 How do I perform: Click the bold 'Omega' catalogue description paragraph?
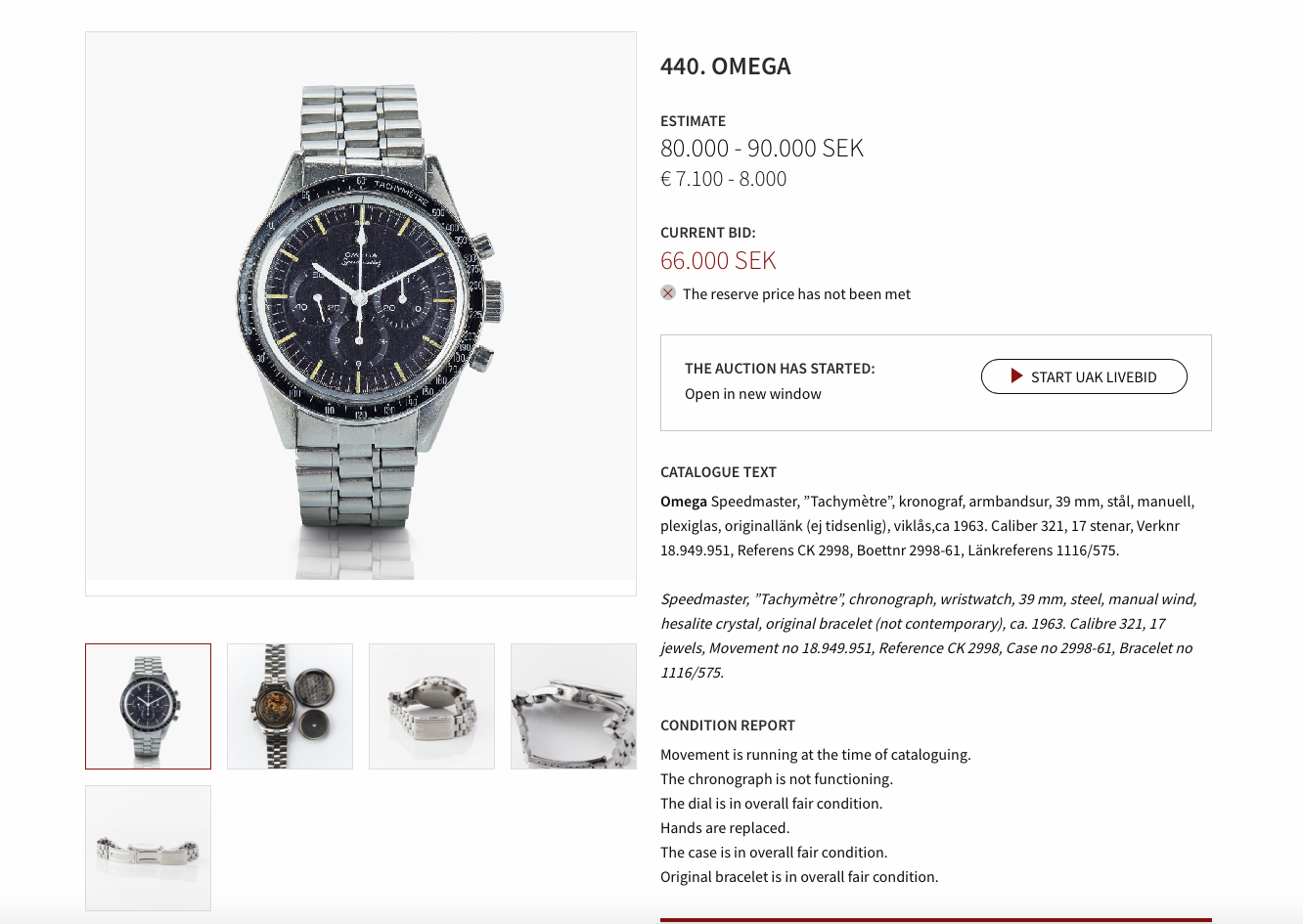click(927, 526)
